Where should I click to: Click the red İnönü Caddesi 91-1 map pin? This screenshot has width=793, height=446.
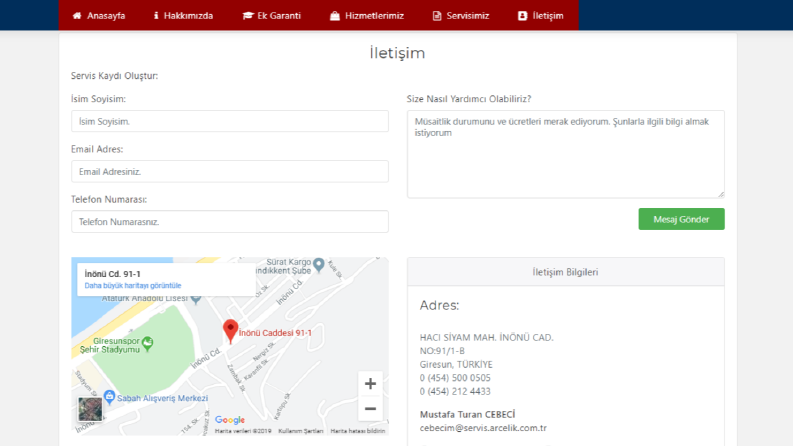231,331
